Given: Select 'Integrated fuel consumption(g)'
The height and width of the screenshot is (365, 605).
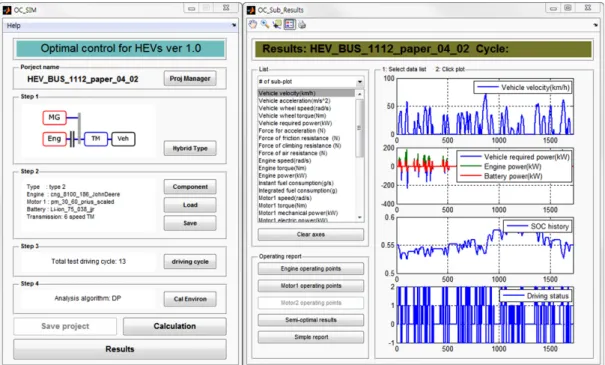Looking at the screenshot, I should coord(306,191).
